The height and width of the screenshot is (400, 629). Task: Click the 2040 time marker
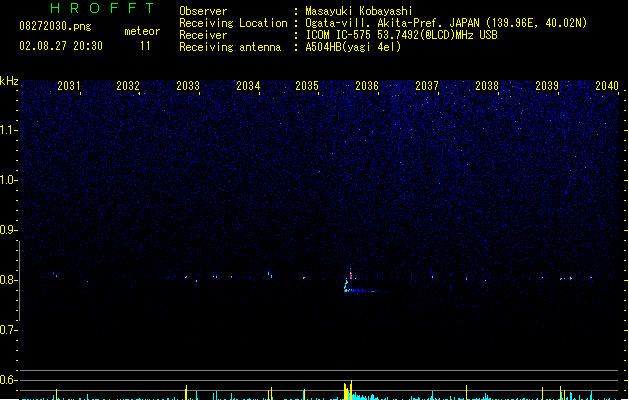pyautogui.click(x=607, y=86)
